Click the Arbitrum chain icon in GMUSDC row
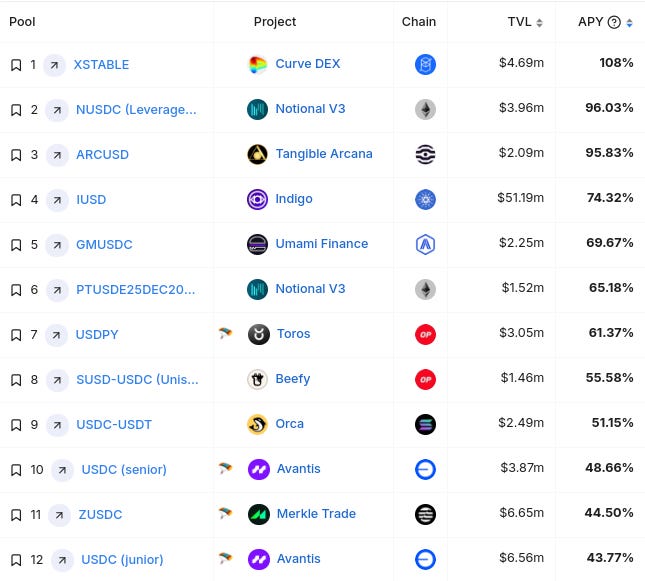 tap(425, 245)
